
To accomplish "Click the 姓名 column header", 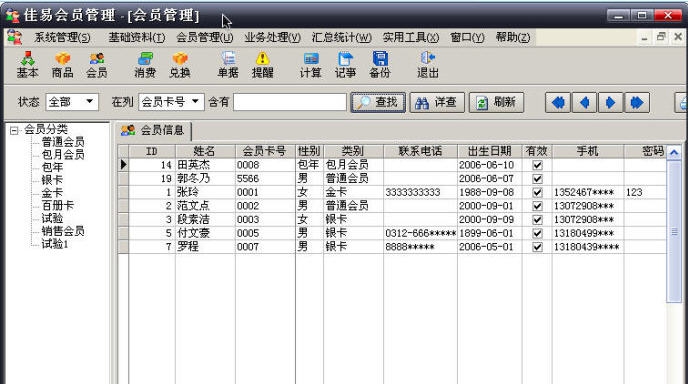I will click(x=205, y=151).
